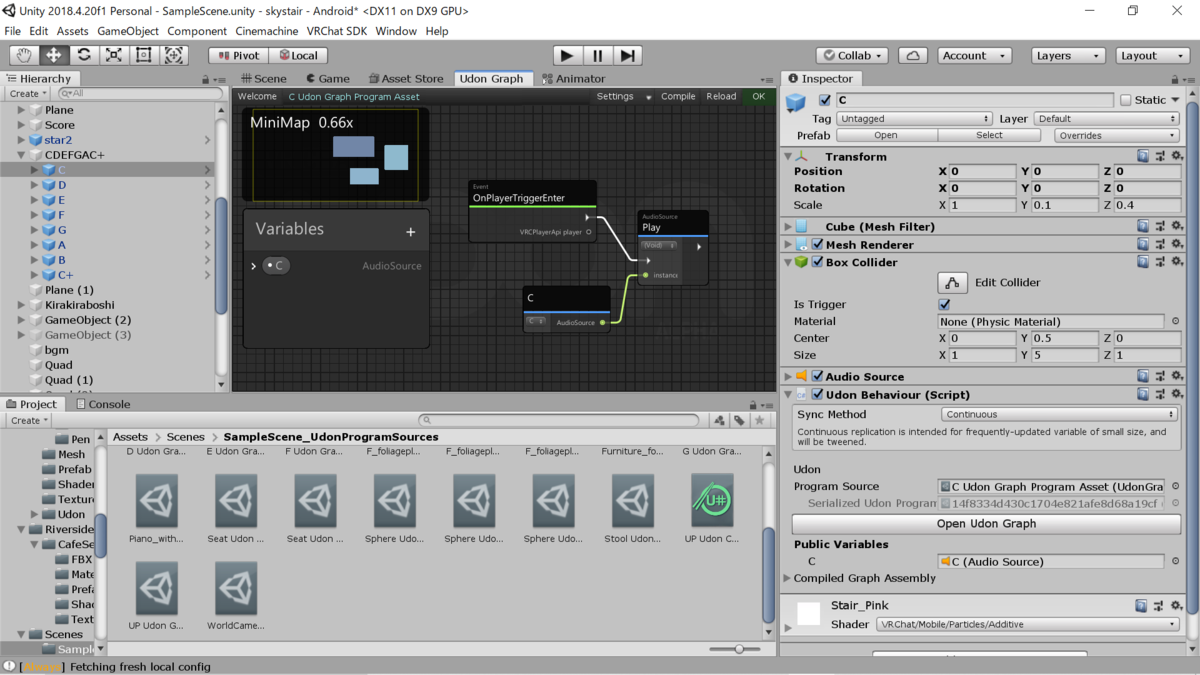Open the Layers dropdown in toolbar
Screen dimensions: 1200x675
(1068, 56)
